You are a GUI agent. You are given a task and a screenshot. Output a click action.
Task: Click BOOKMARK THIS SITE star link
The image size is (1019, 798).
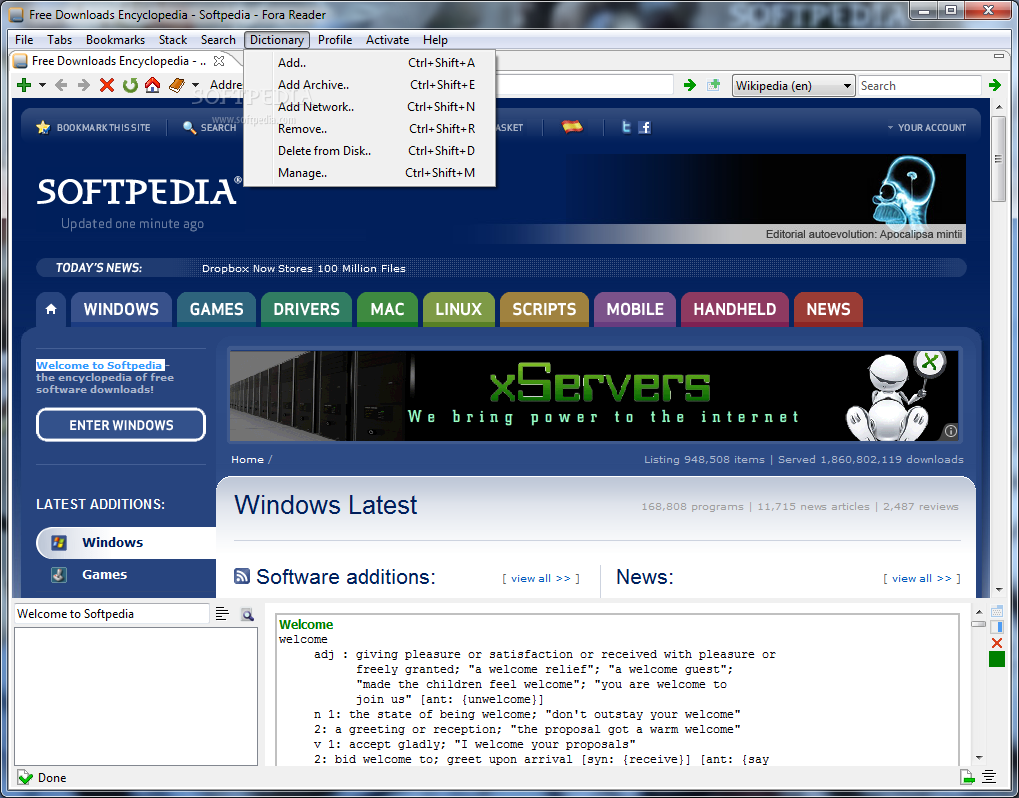click(x=94, y=127)
